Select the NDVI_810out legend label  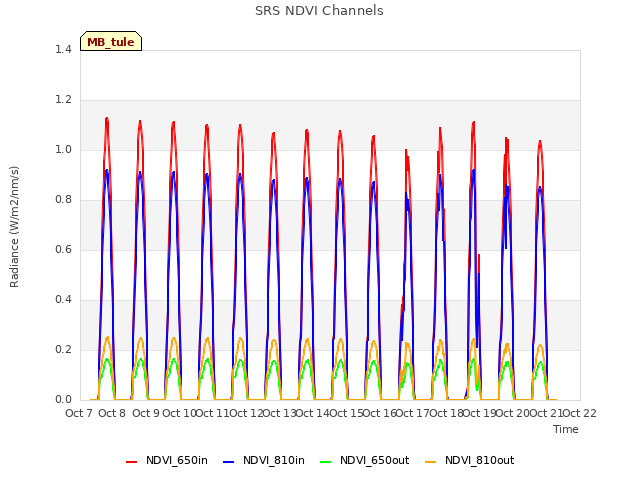480,460
